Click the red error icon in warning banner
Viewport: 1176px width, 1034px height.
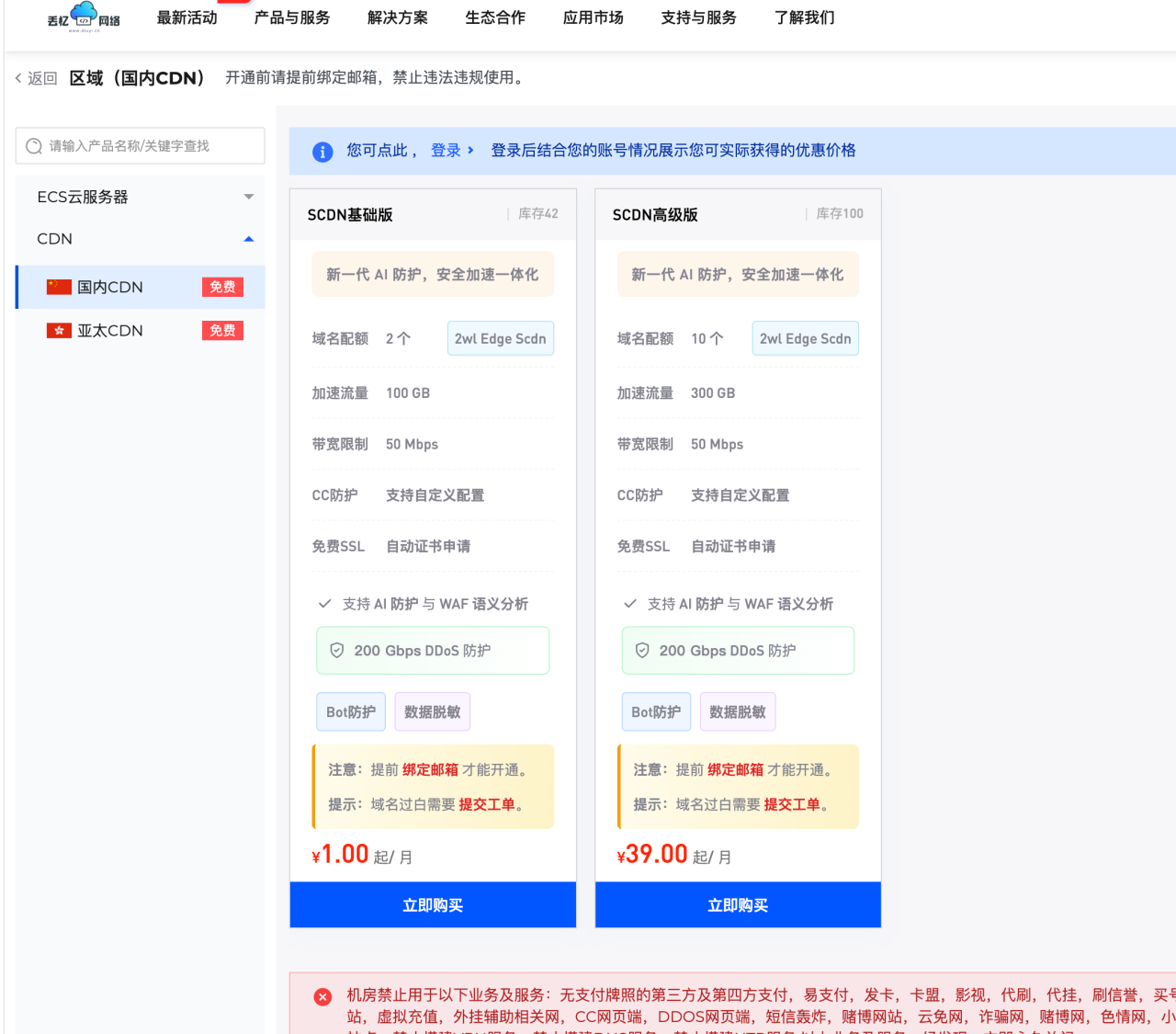(322, 997)
